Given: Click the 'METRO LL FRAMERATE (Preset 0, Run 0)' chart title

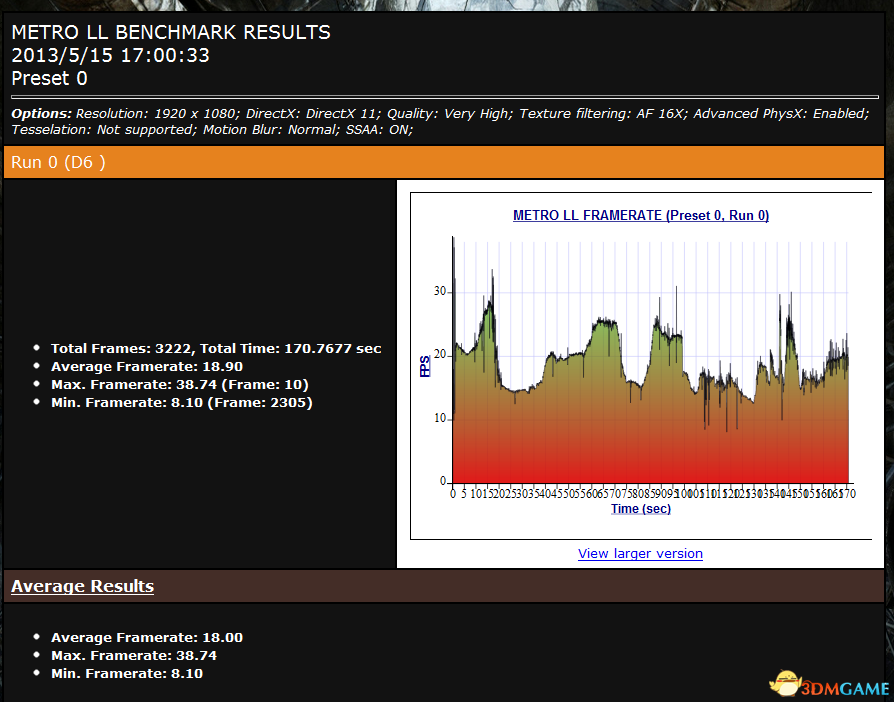Looking at the screenshot, I should pyautogui.click(x=641, y=216).
